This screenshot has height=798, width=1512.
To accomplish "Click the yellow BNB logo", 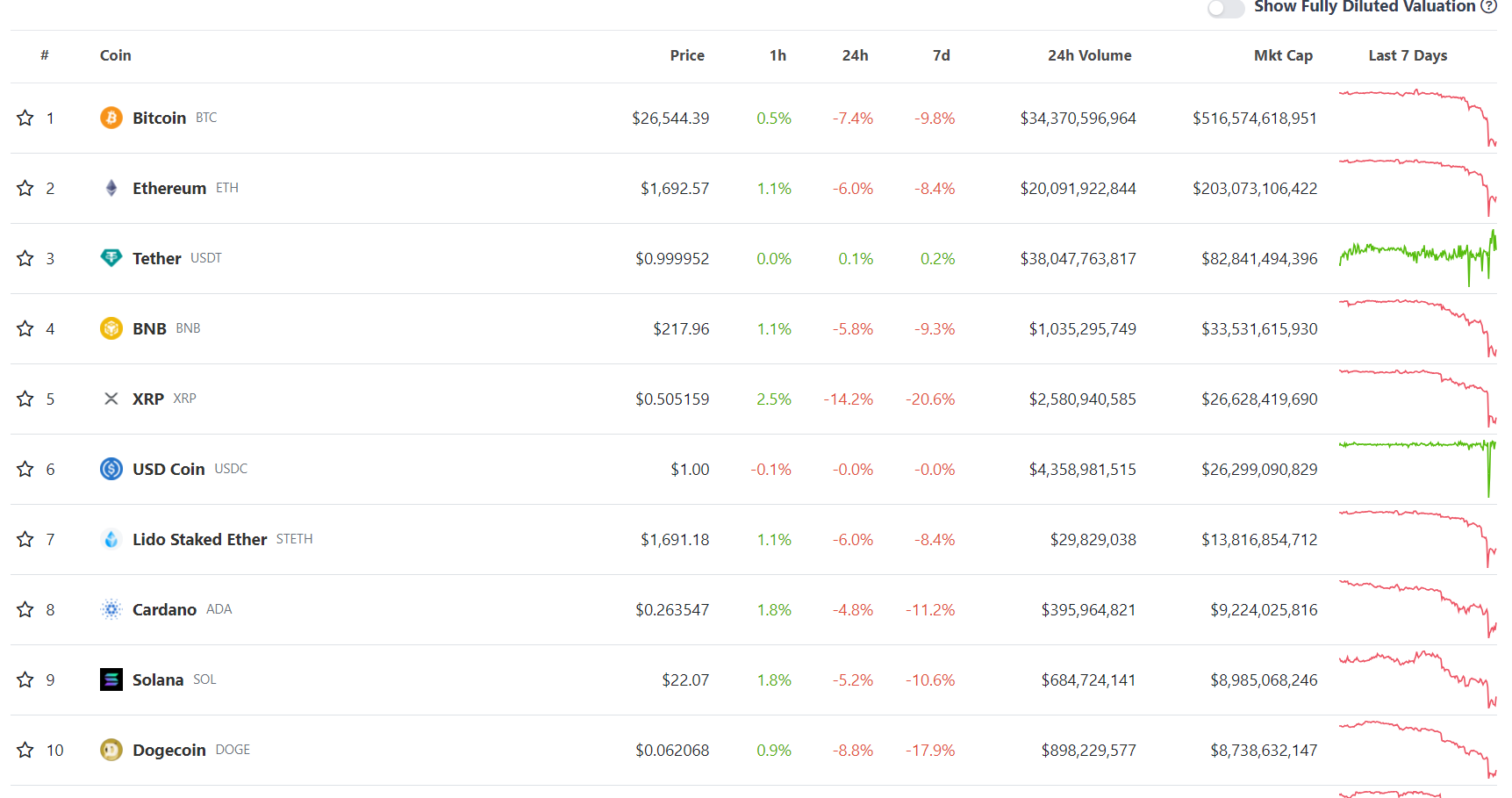I will (111, 328).
